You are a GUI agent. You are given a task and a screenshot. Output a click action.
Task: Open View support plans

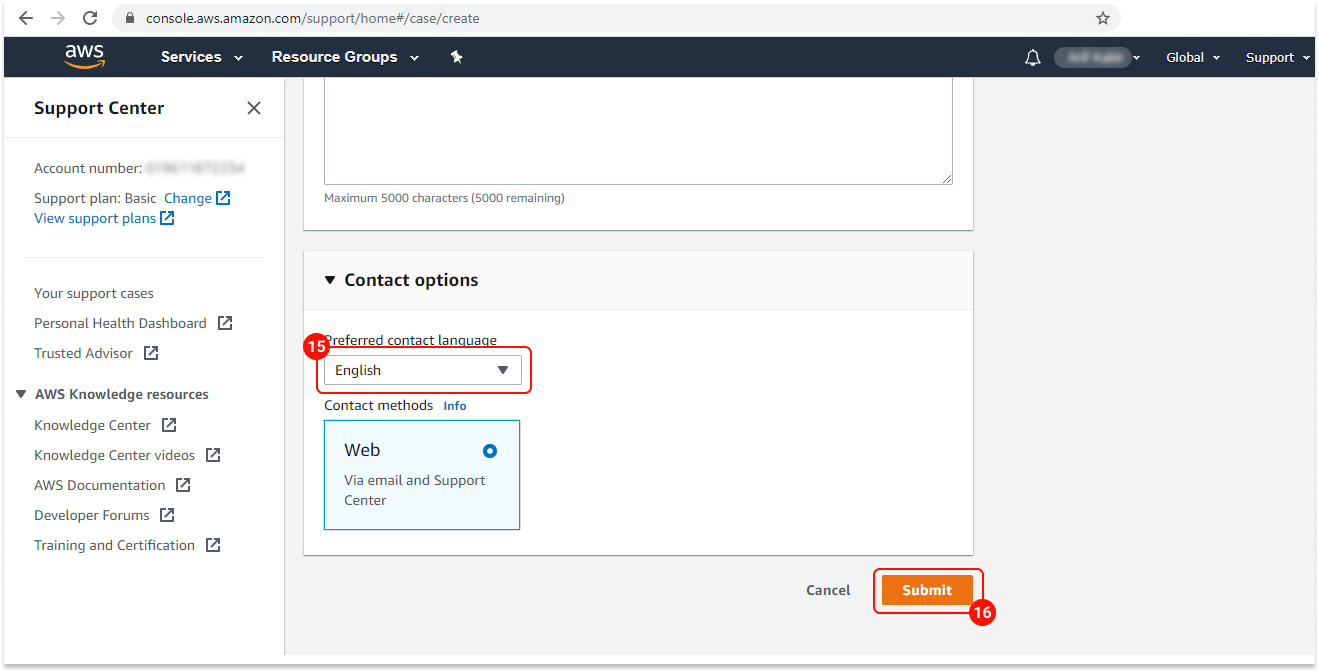click(x=96, y=218)
